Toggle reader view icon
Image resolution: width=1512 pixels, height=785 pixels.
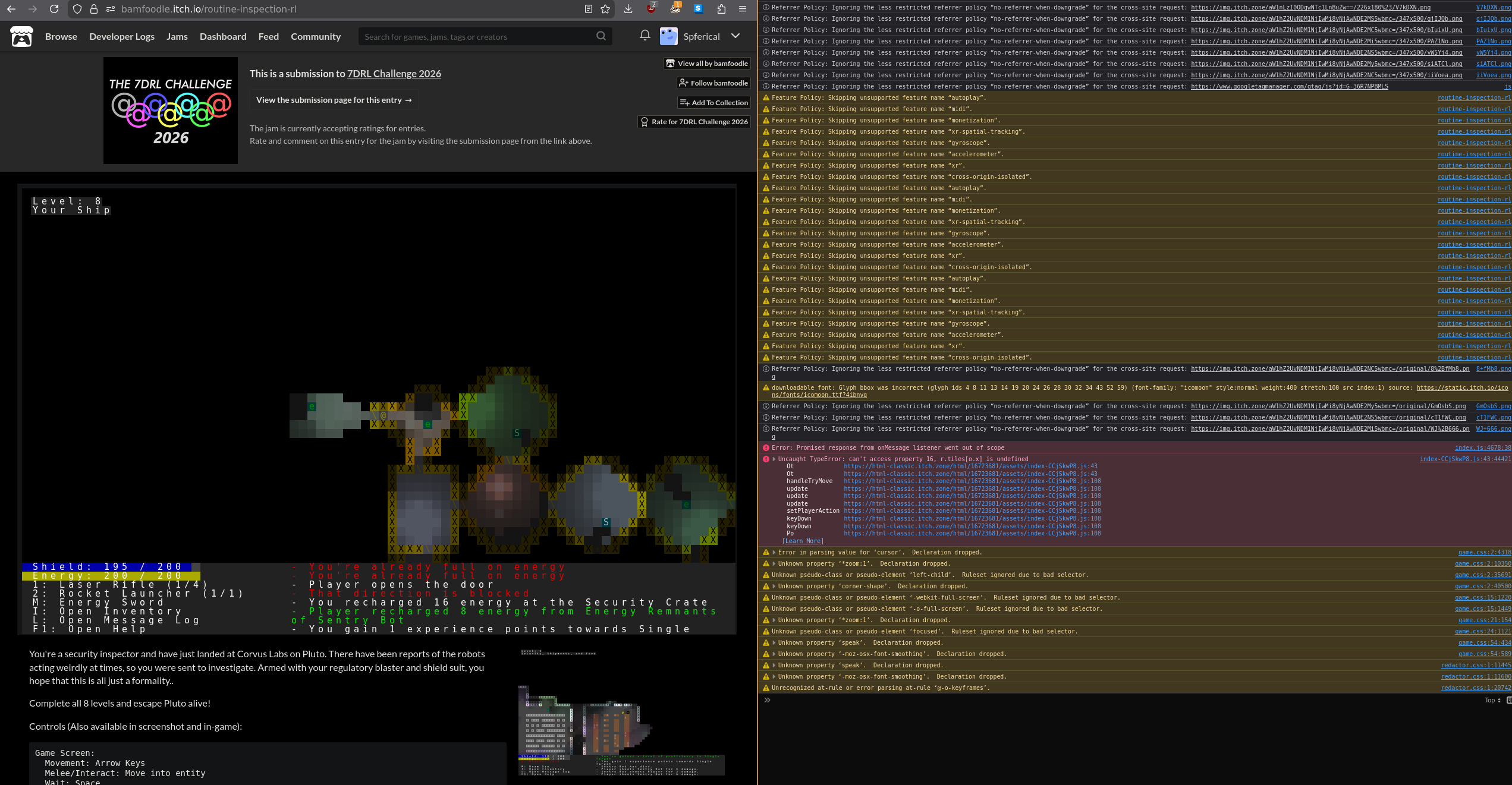(x=588, y=9)
